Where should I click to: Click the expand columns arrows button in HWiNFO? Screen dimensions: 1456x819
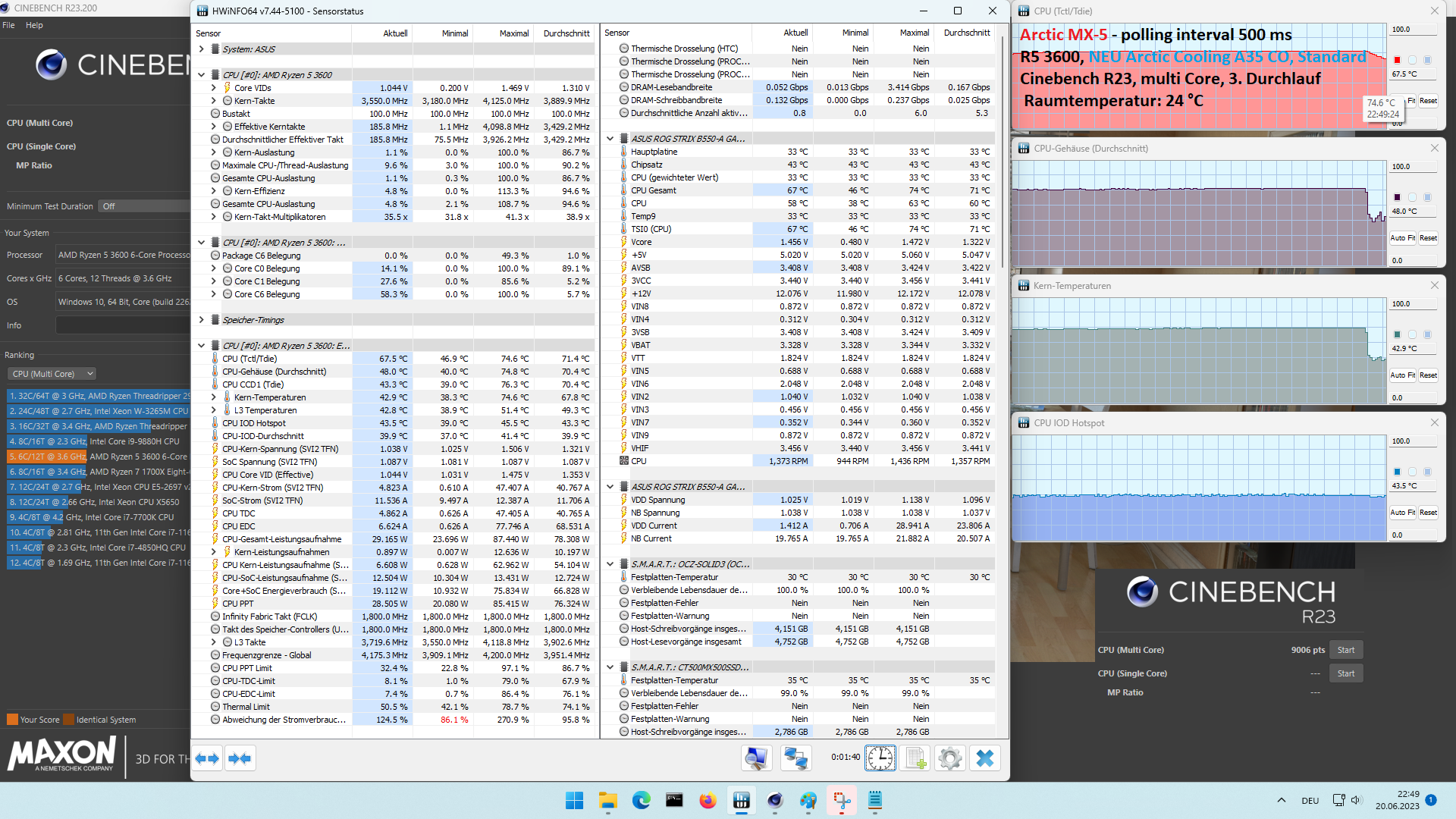pyautogui.click(x=207, y=758)
